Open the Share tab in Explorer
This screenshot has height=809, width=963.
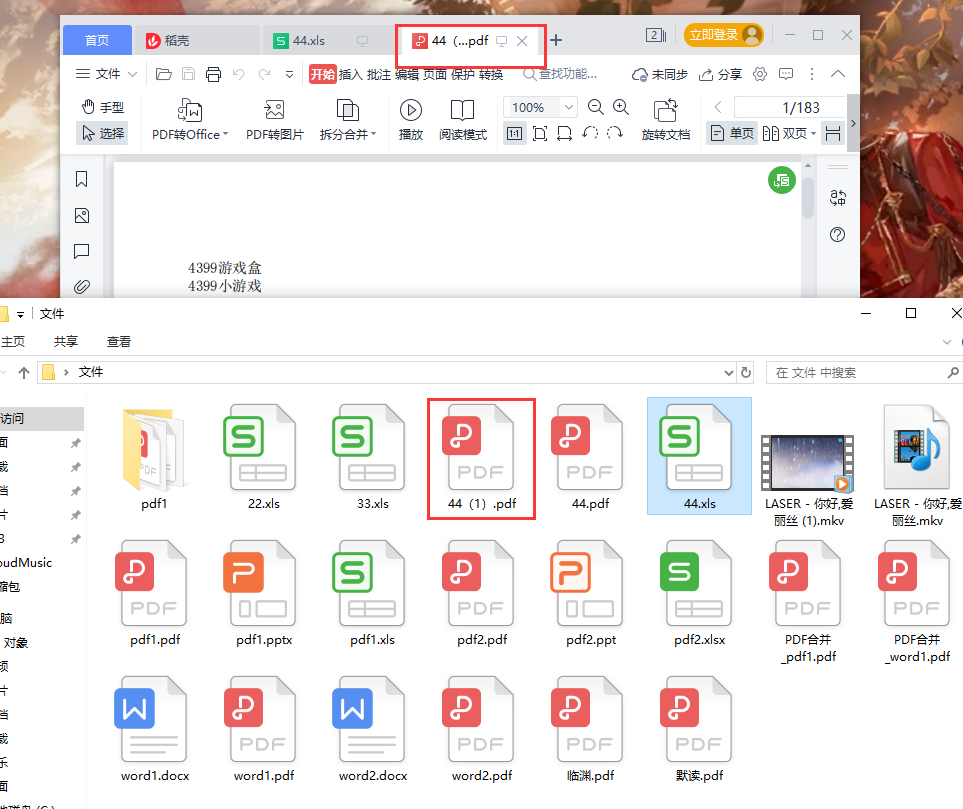click(66, 342)
